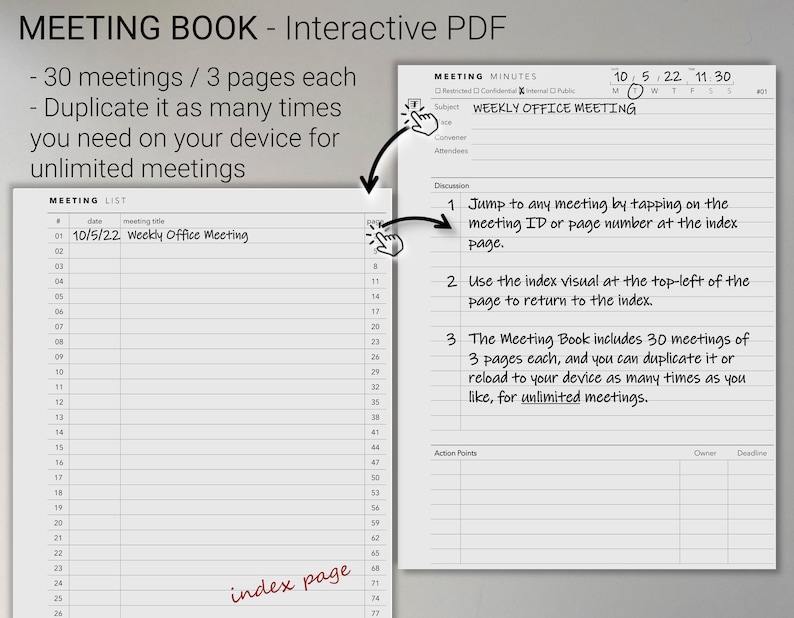This screenshot has height=618, width=794.
Task: Jump to page number 8
Action: 375,266
